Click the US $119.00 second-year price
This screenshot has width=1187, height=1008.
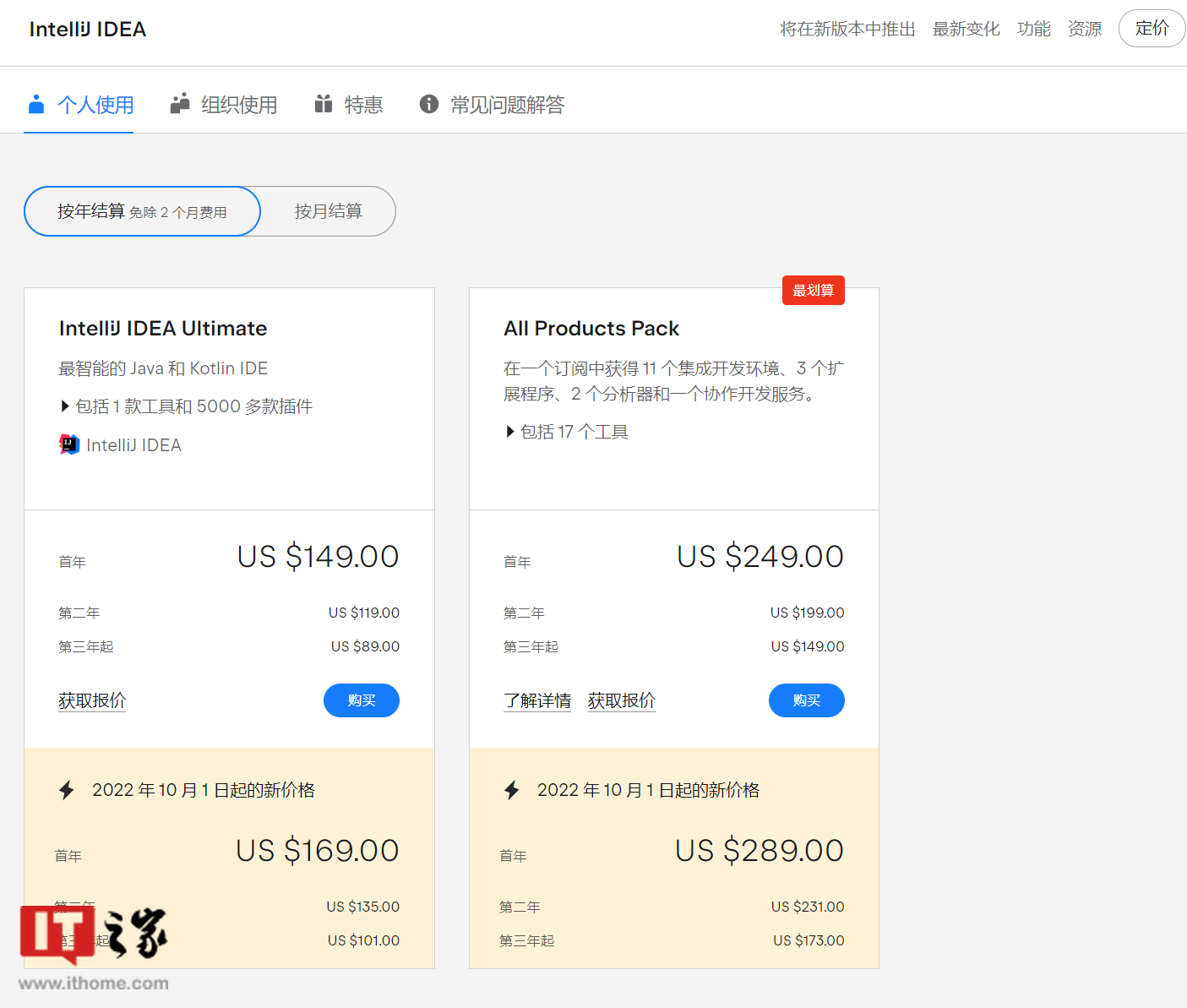click(x=364, y=613)
